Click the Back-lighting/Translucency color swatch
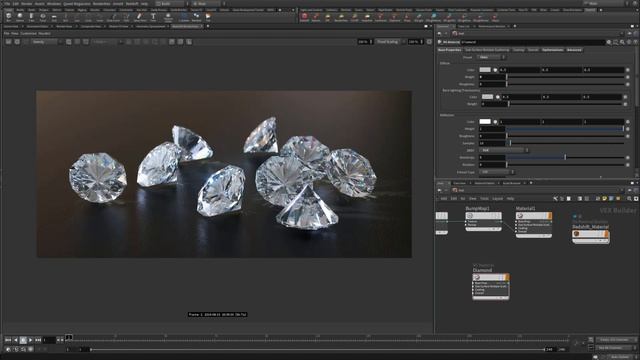This screenshot has width=640, height=360. 487,97
